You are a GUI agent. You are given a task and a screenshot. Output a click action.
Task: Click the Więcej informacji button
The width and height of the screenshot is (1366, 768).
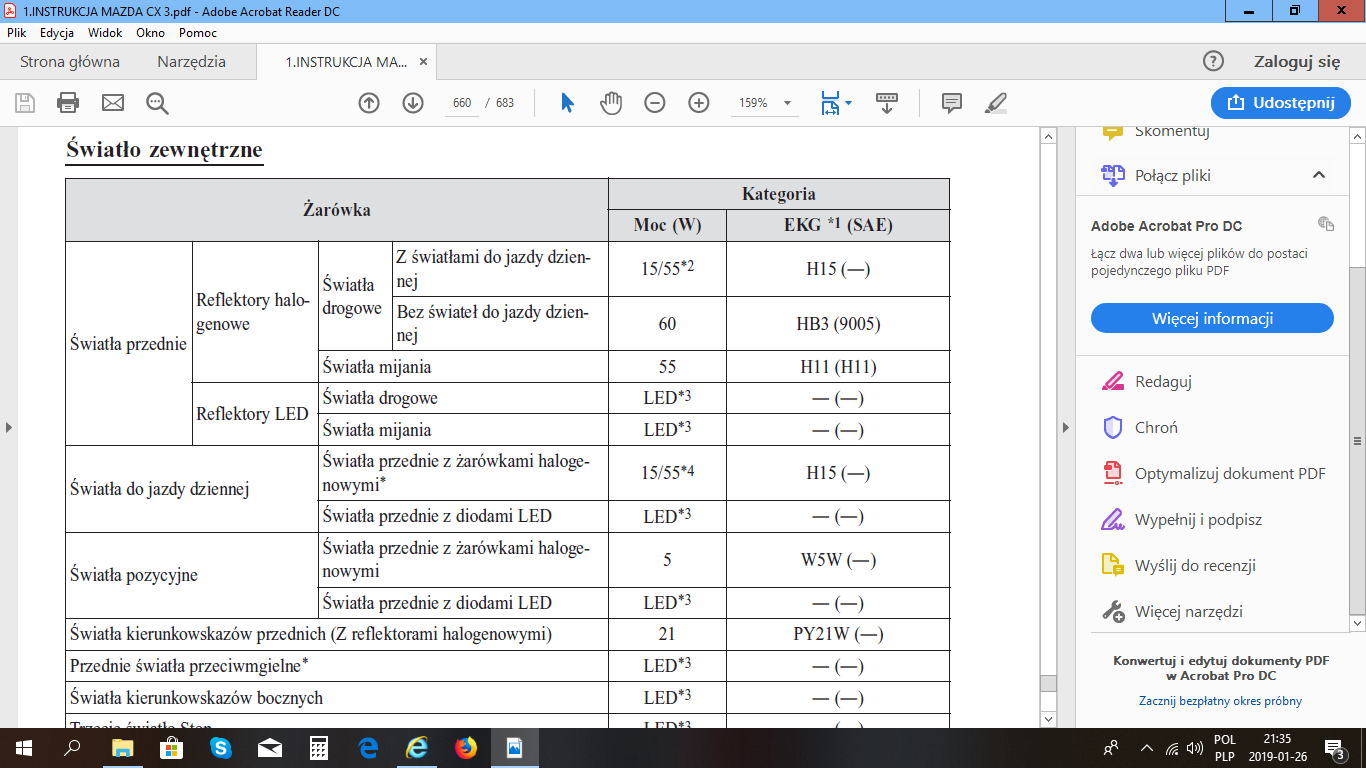click(x=1212, y=319)
